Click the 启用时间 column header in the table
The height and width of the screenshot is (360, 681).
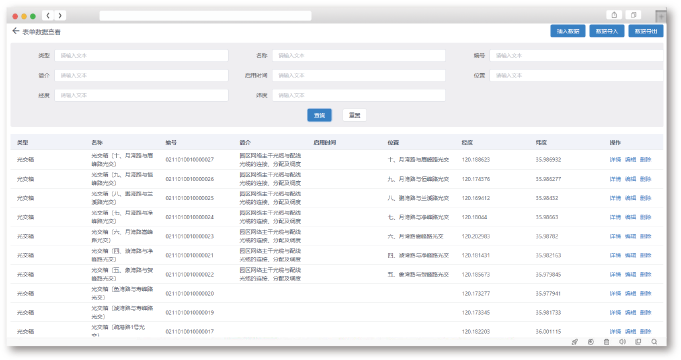325,142
